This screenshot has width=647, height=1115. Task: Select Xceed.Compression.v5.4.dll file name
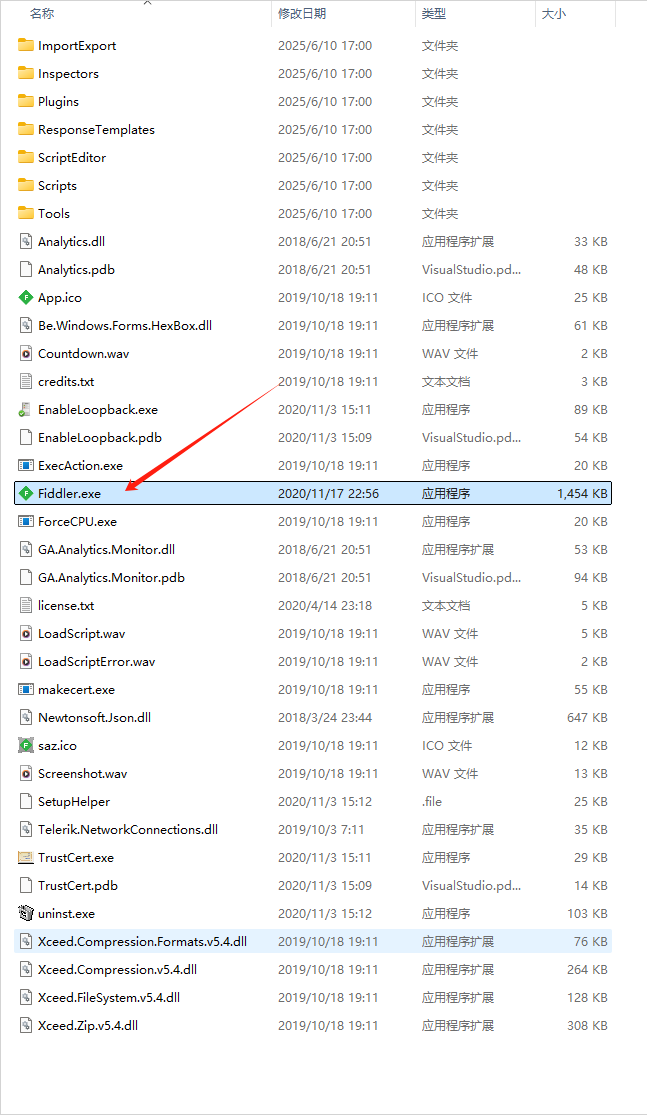coord(117,969)
